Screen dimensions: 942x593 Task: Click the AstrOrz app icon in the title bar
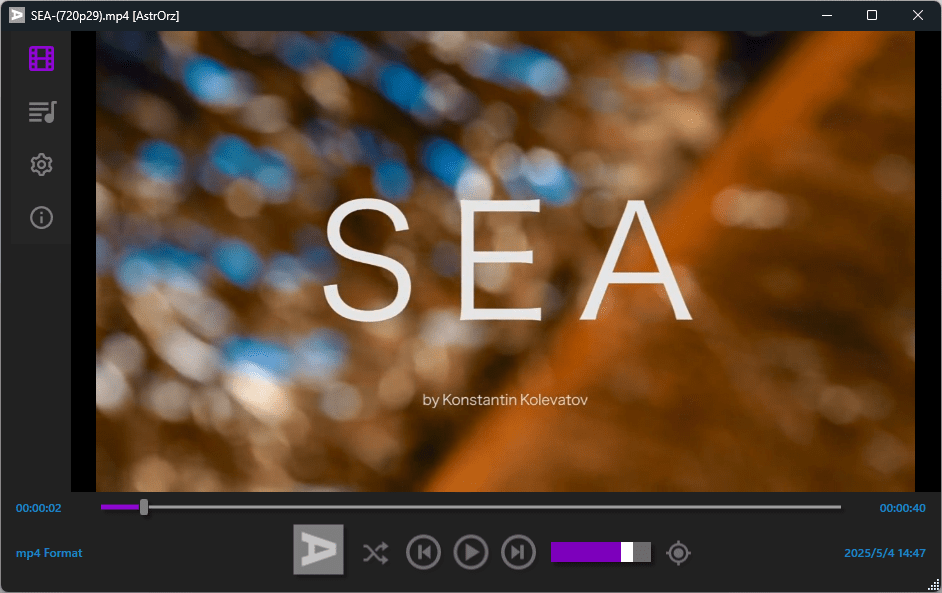17,15
